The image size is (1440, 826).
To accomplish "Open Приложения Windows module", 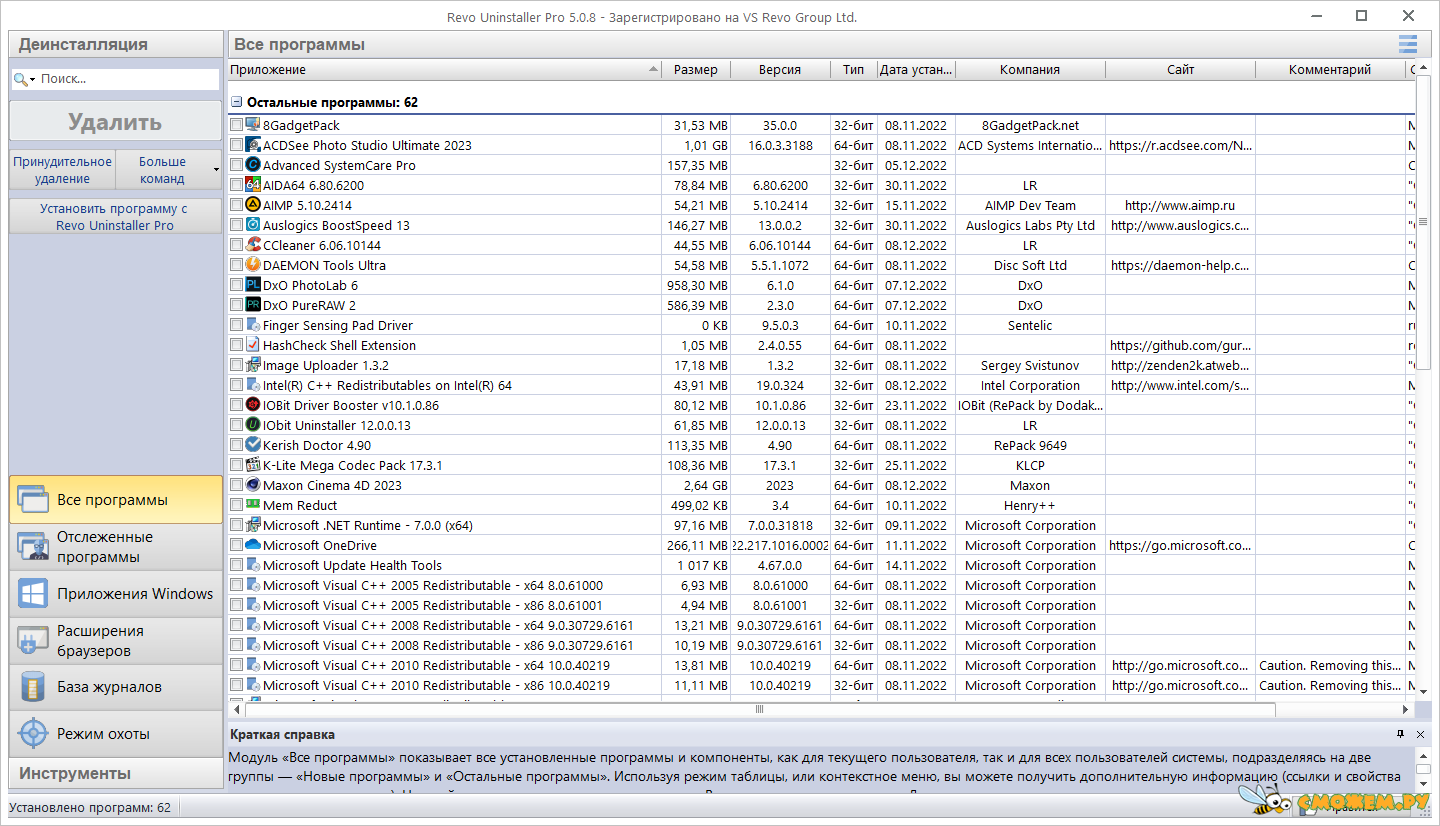I will point(116,594).
